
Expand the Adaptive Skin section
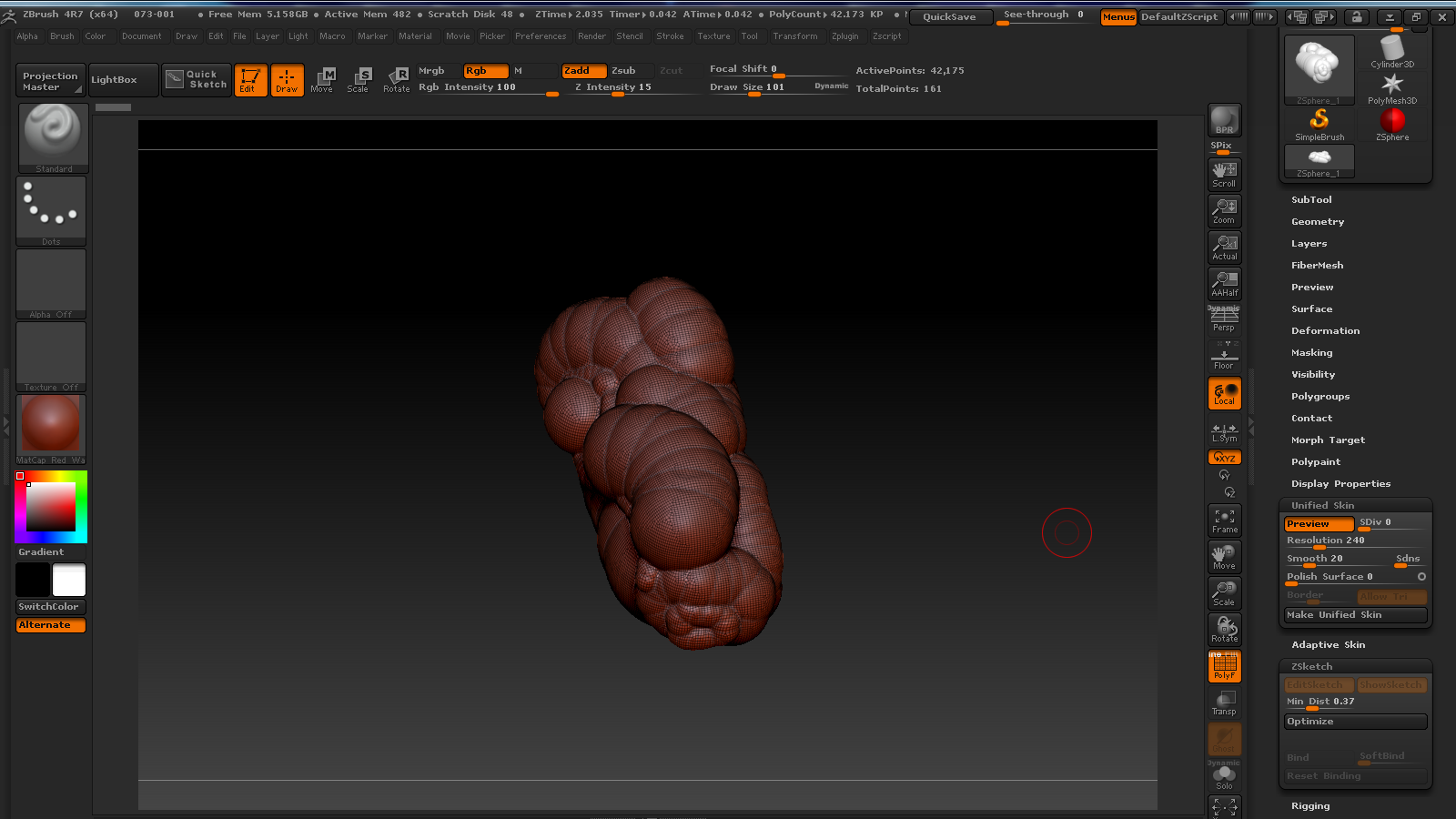tap(1328, 644)
